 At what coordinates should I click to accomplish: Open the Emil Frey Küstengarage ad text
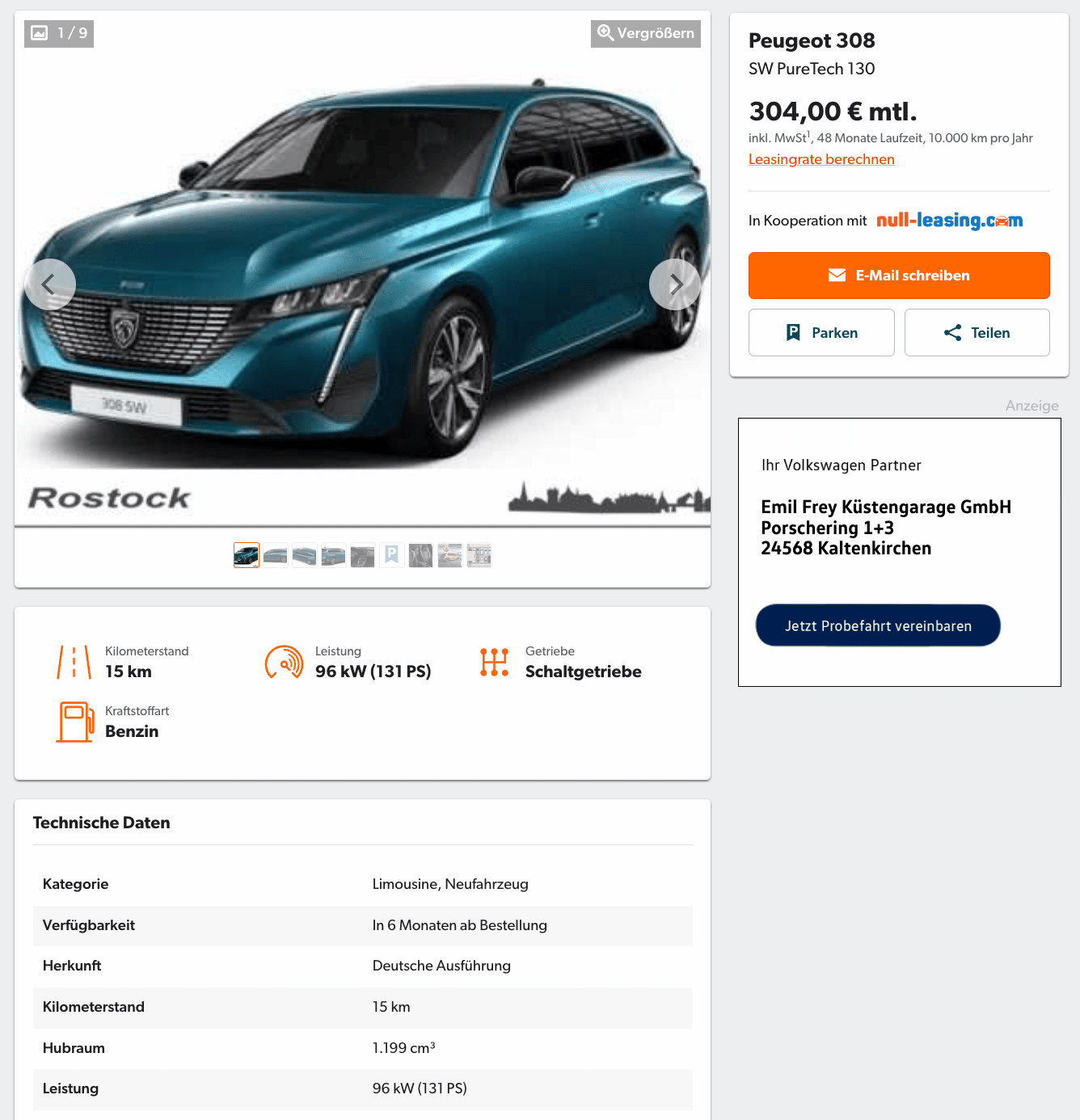(886, 528)
